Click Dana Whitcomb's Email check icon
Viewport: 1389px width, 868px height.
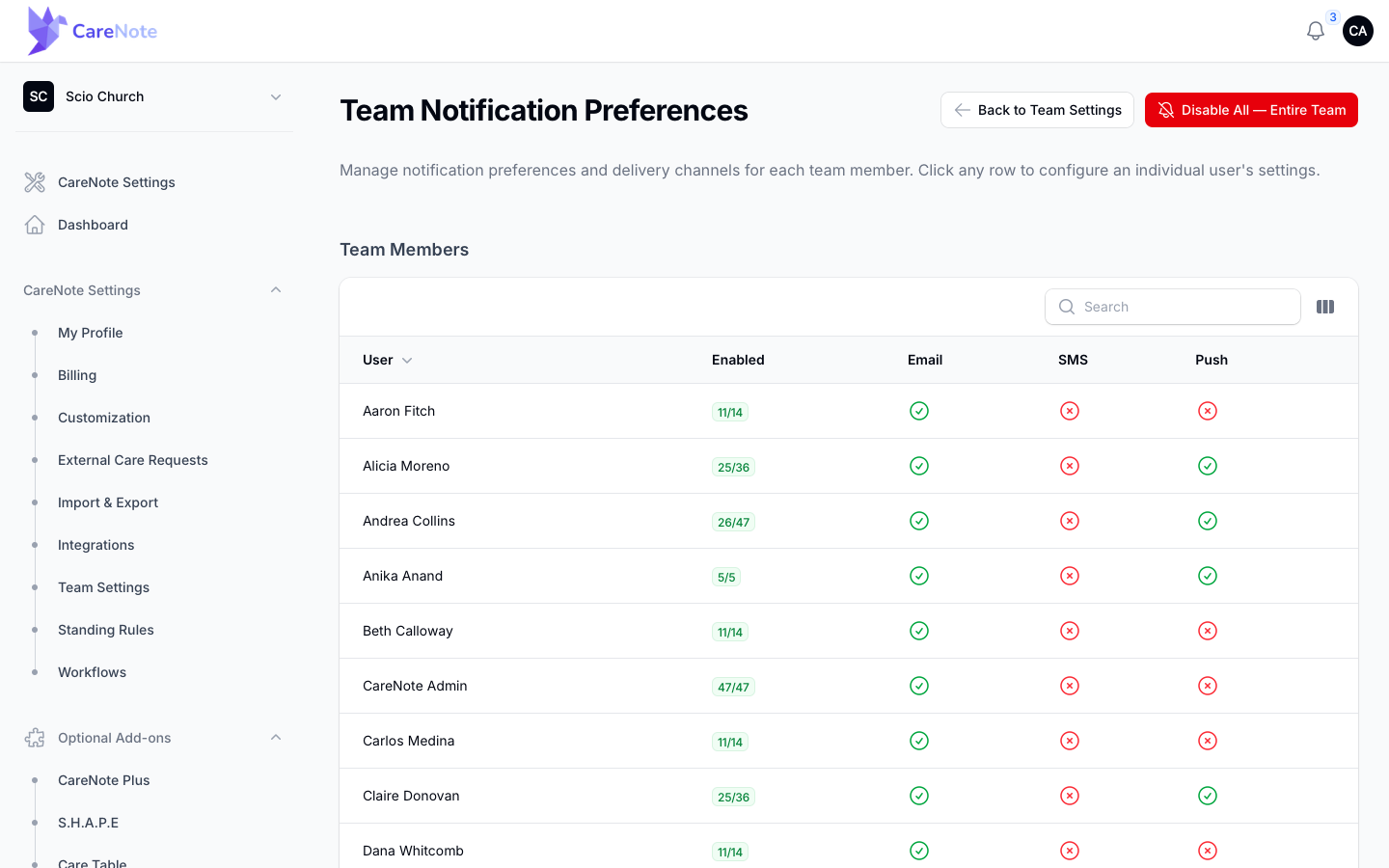coord(919,851)
